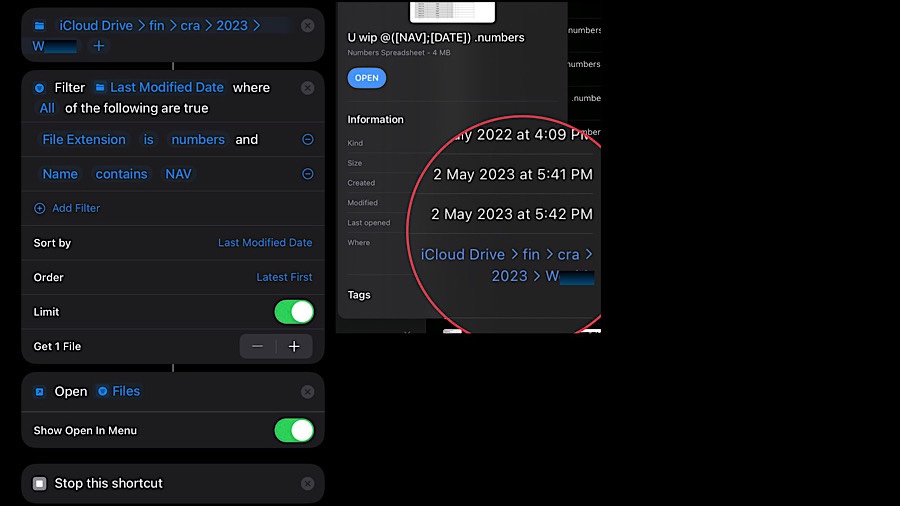Select the Files variable in Open action
This screenshot has width=900, height=506.
point(119,391)
